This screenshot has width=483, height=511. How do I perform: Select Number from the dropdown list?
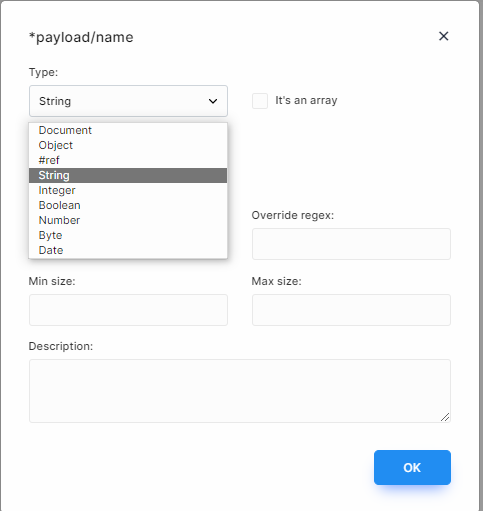click(x=128, y=220)
